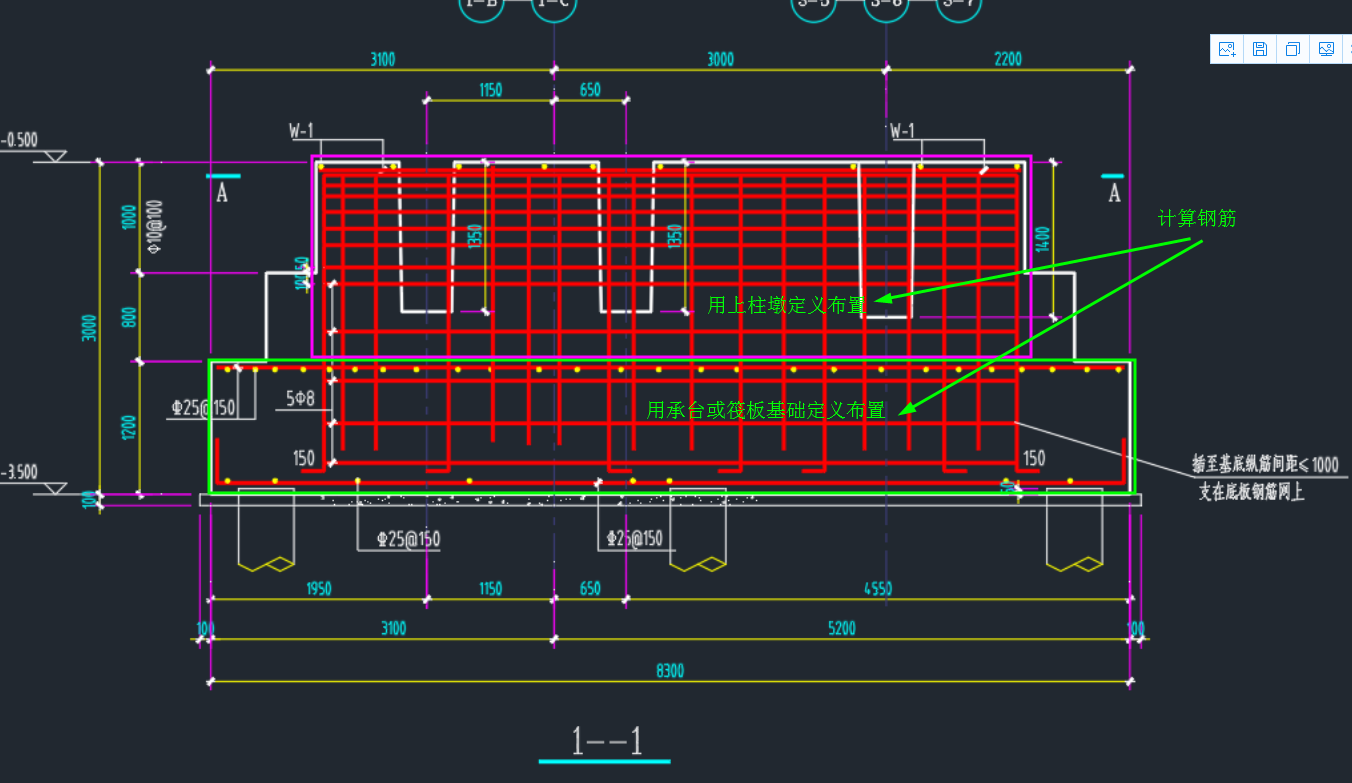Select the dimension text "5200"
The image size is (1352, 783).
click(x=842, y=628)
